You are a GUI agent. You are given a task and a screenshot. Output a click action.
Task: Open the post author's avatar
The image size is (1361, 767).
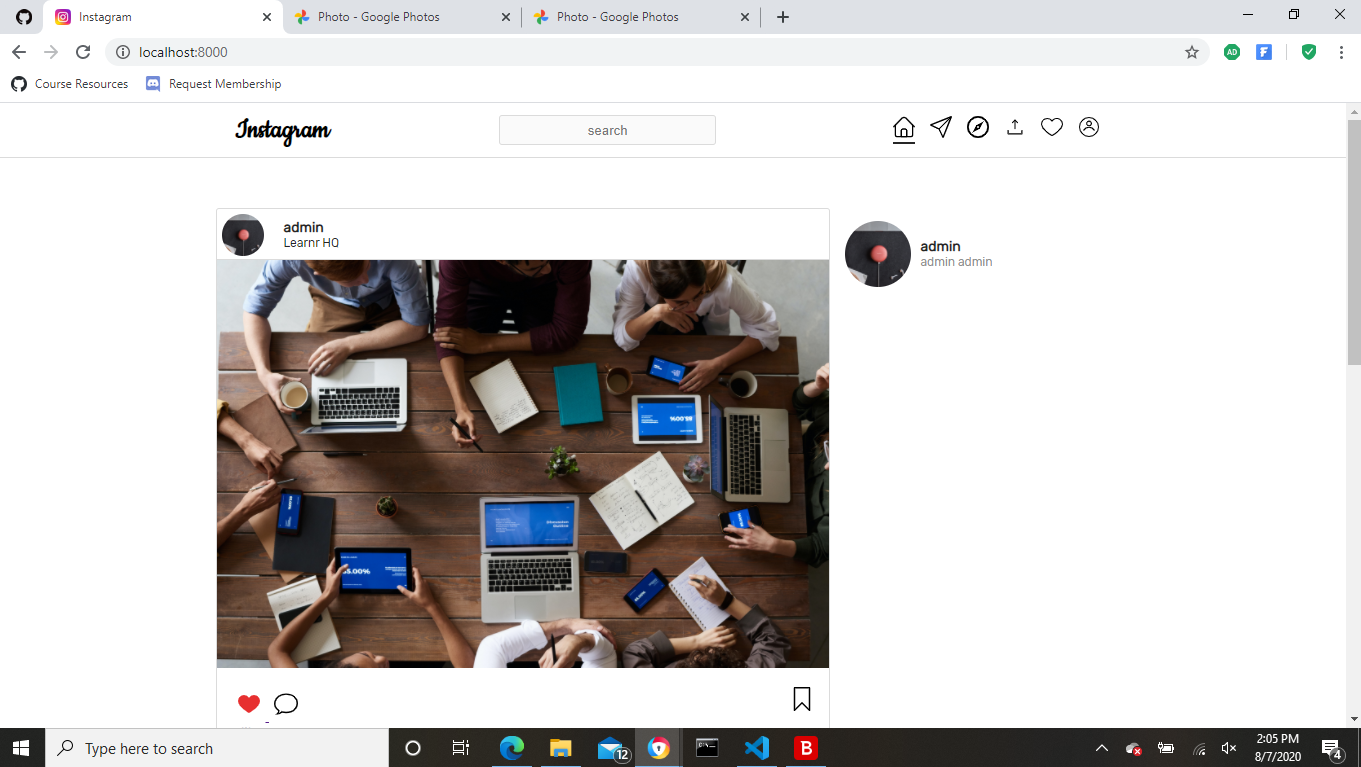(243, 235)
